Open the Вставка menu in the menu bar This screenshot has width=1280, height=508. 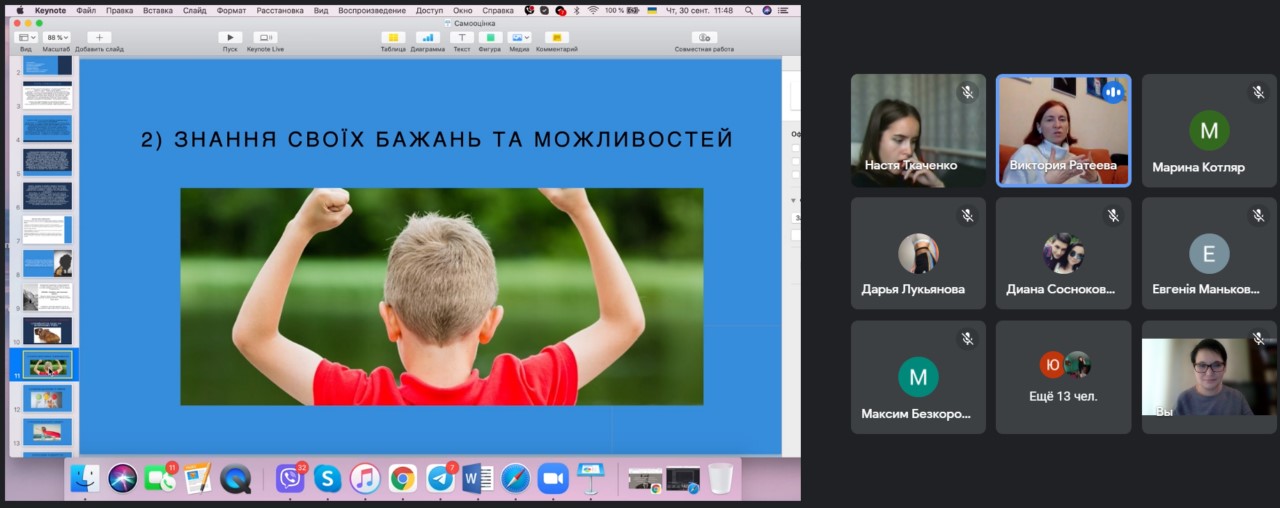pyautogui.click(x=157, y=10)
